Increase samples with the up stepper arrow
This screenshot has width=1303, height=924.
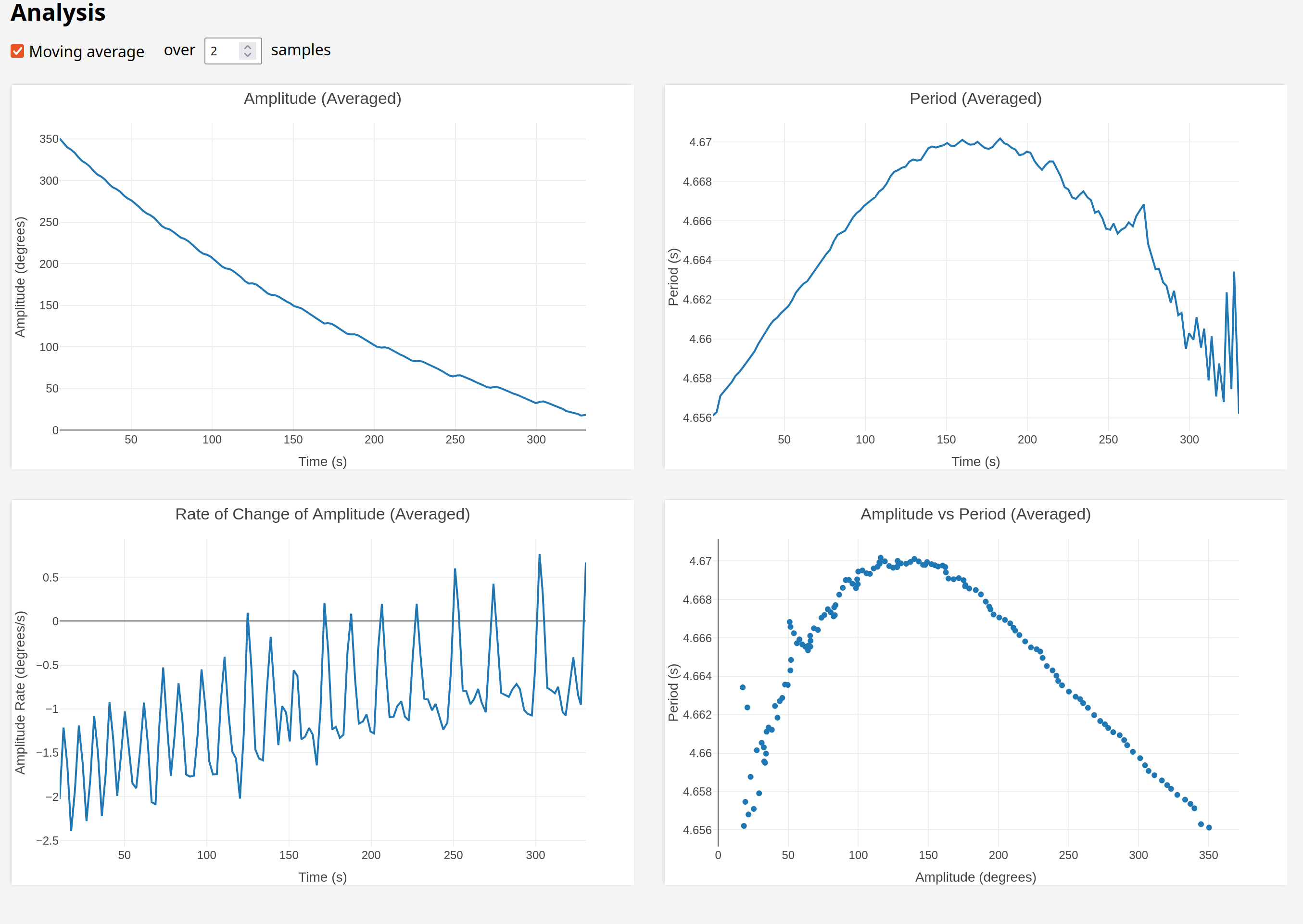coord(248,47)
